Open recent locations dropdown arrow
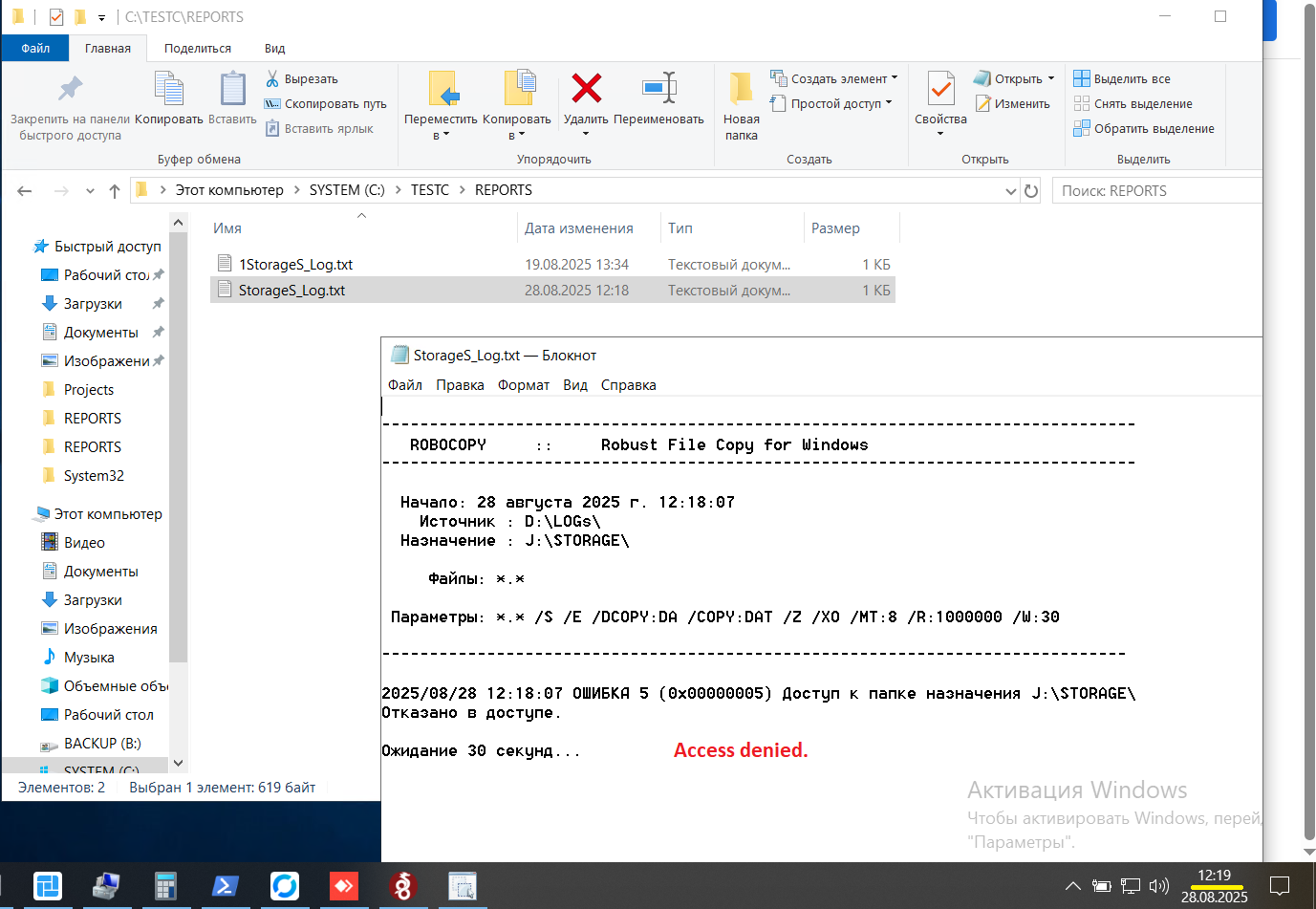 tap(90, 191)
